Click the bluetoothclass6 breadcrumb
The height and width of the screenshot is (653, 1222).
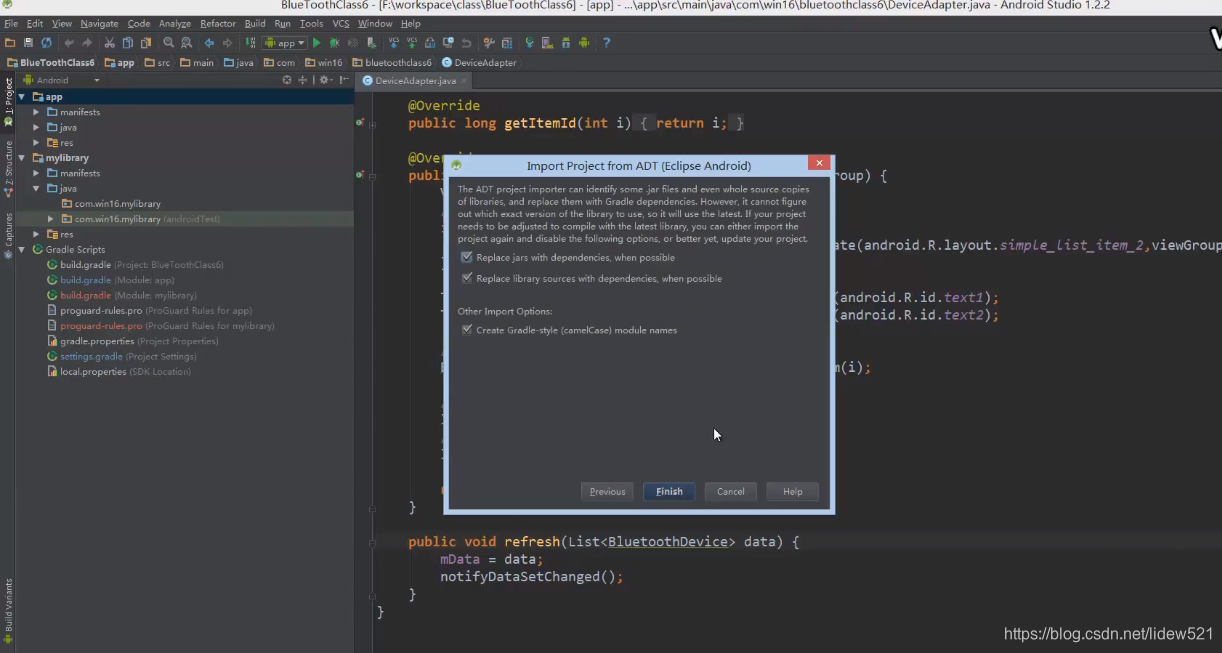(392, 62)
